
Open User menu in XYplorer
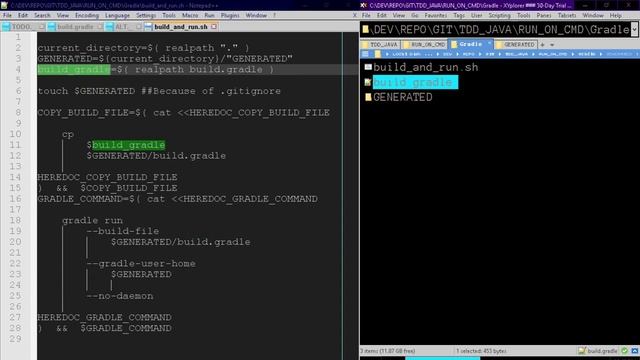point(476,16)
